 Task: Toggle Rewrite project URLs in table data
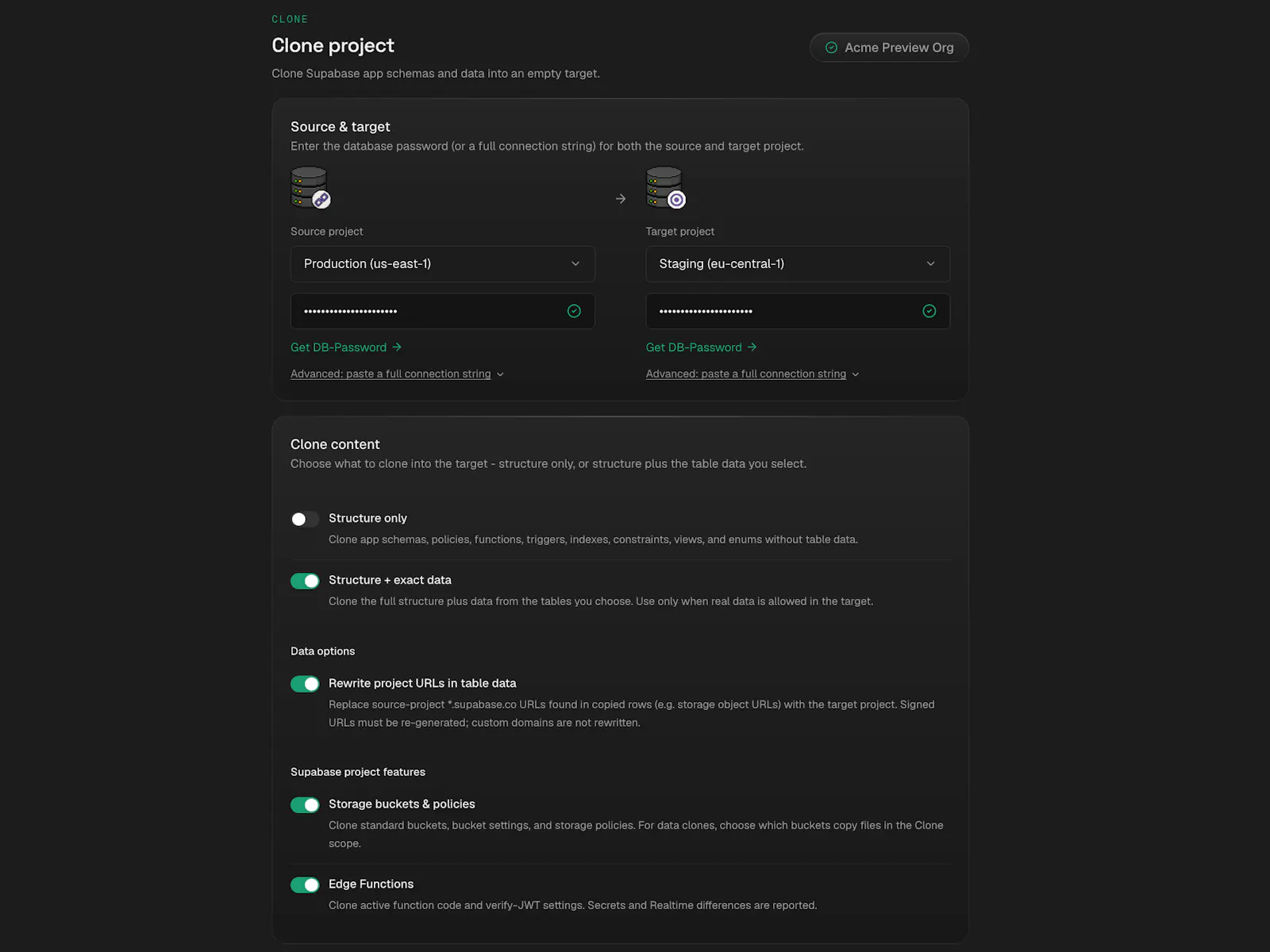tap(305, 684)
